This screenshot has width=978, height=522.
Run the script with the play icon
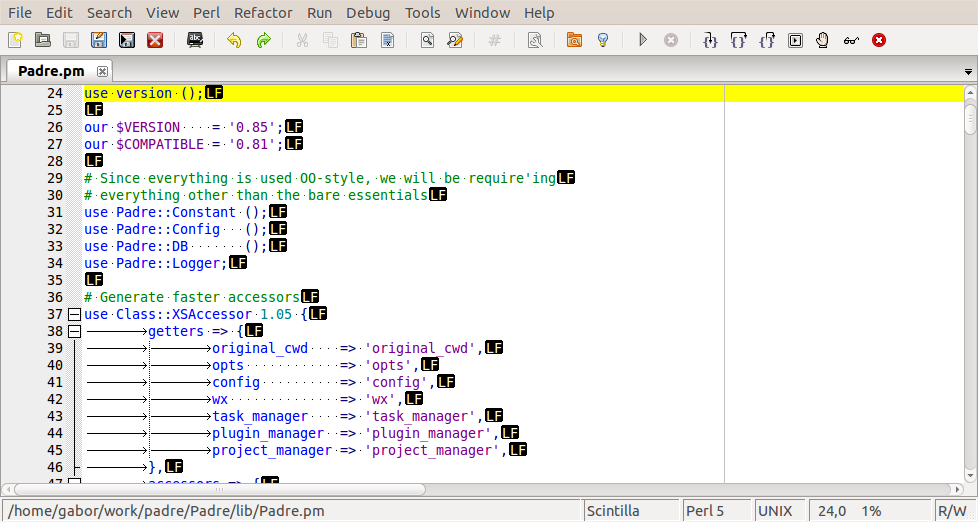pyautogui.click(x=643, y=41)
